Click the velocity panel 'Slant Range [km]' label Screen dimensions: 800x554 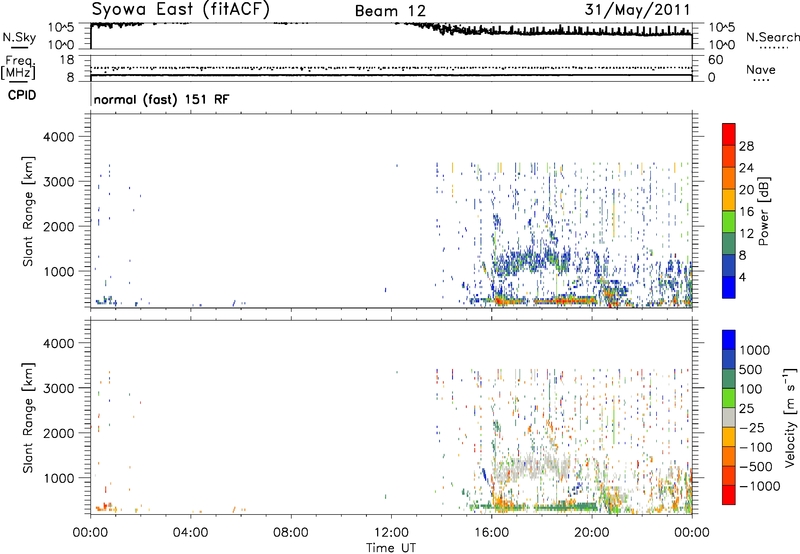tap(28, 418)
